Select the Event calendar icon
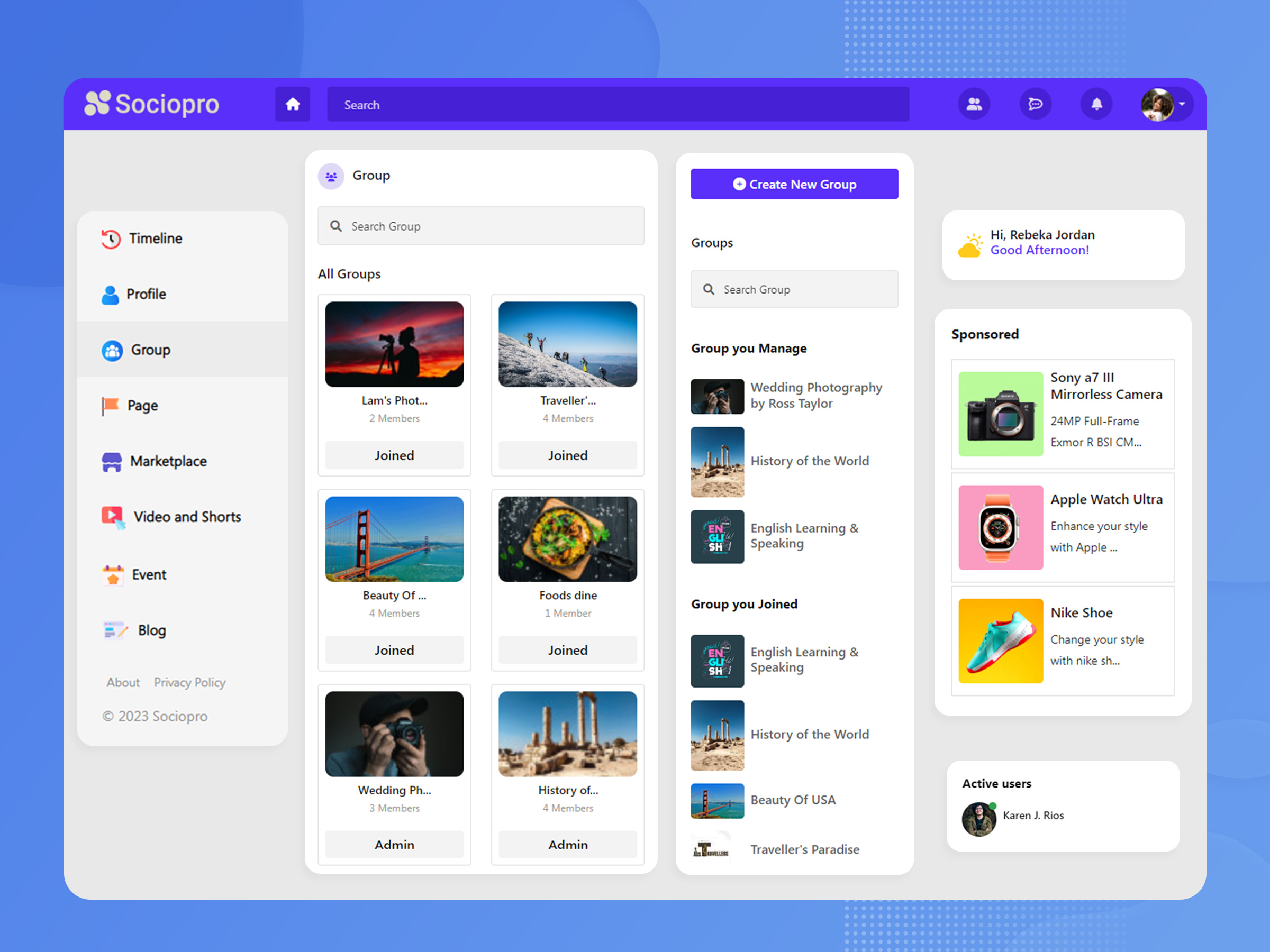Viewport: 1270px width, 952px height. [112, 573]
